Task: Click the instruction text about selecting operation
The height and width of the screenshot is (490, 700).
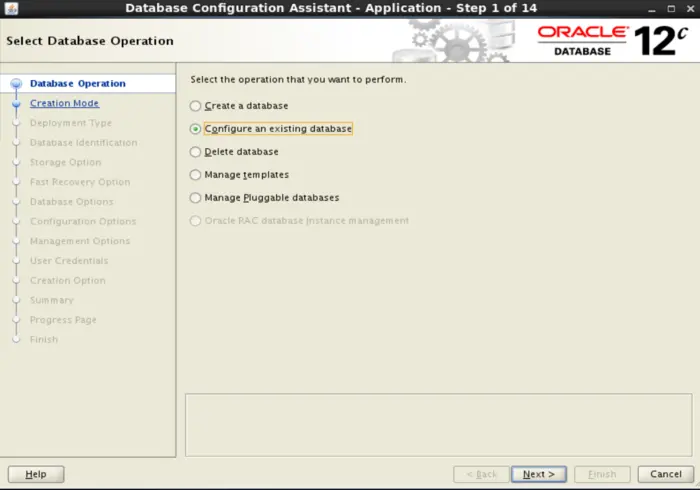Action: click(298, 79)
